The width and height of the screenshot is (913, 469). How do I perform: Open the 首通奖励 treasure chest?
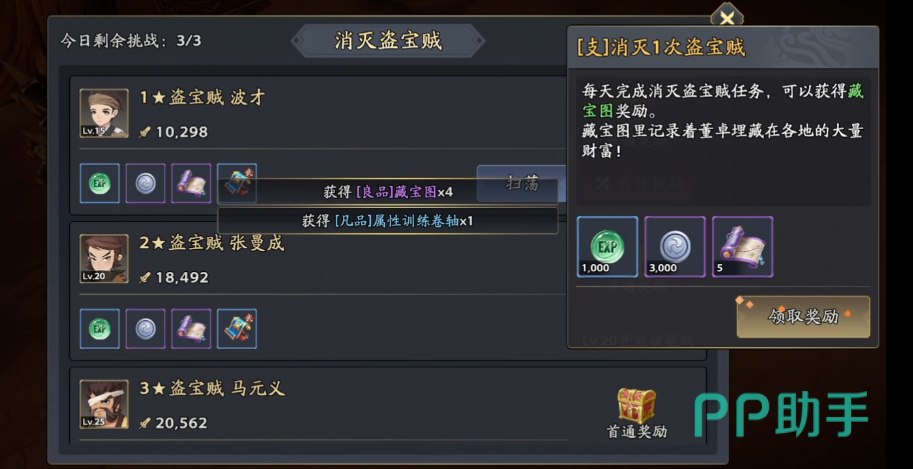[636, 405]
